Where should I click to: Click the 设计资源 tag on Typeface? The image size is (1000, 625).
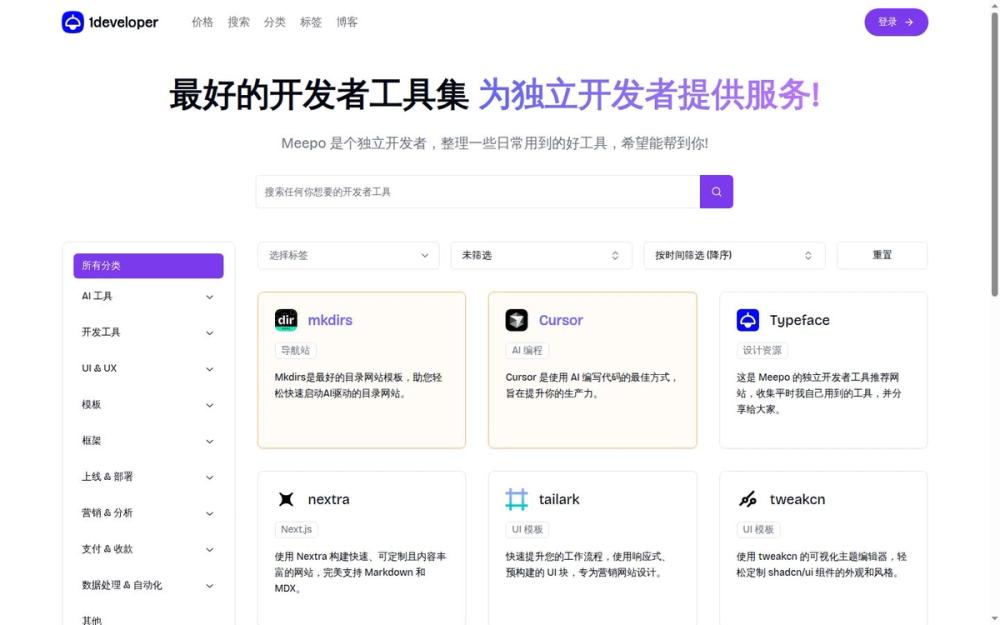pos(761,350)
